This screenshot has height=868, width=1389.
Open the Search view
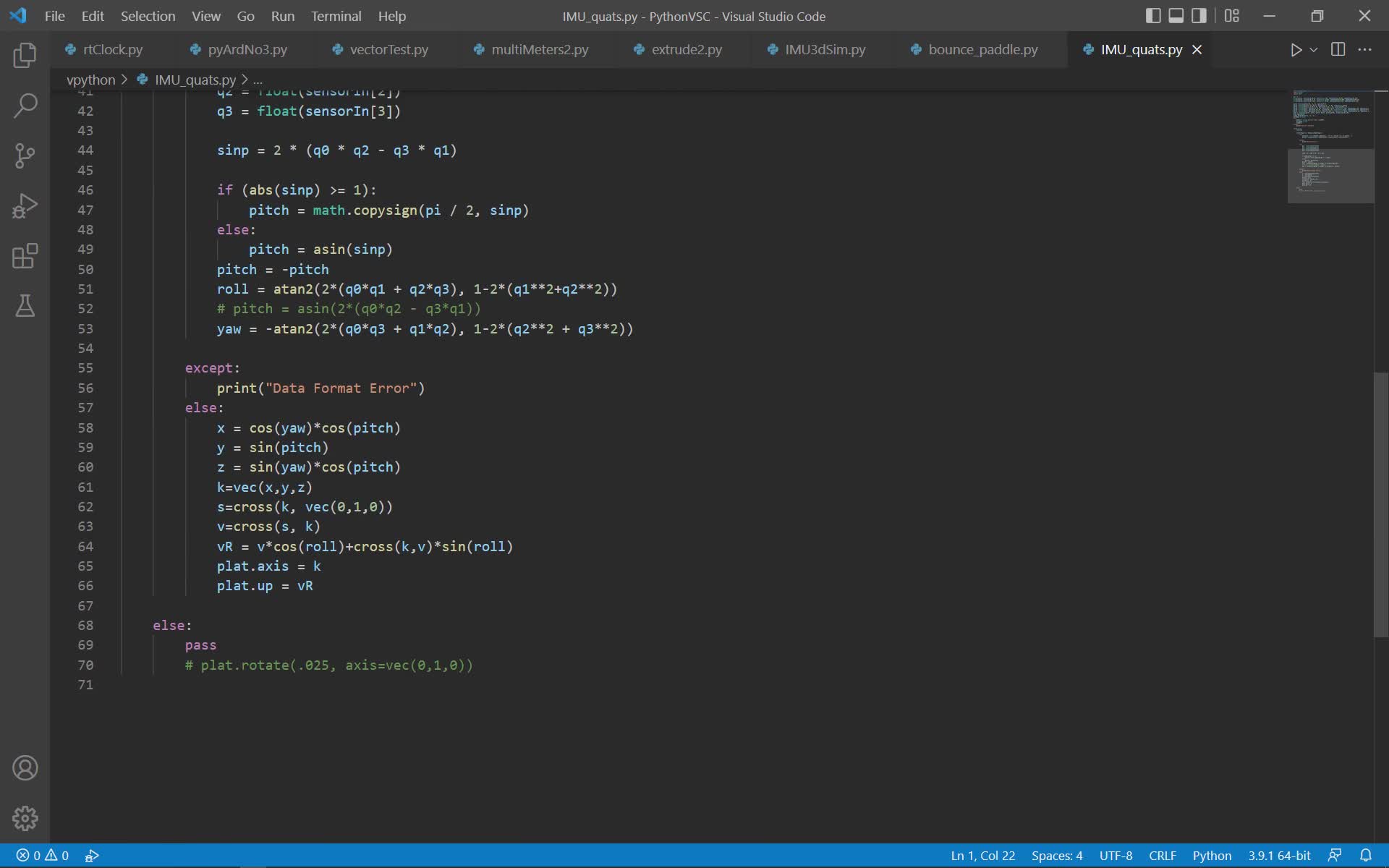click(x=25, y=106)
